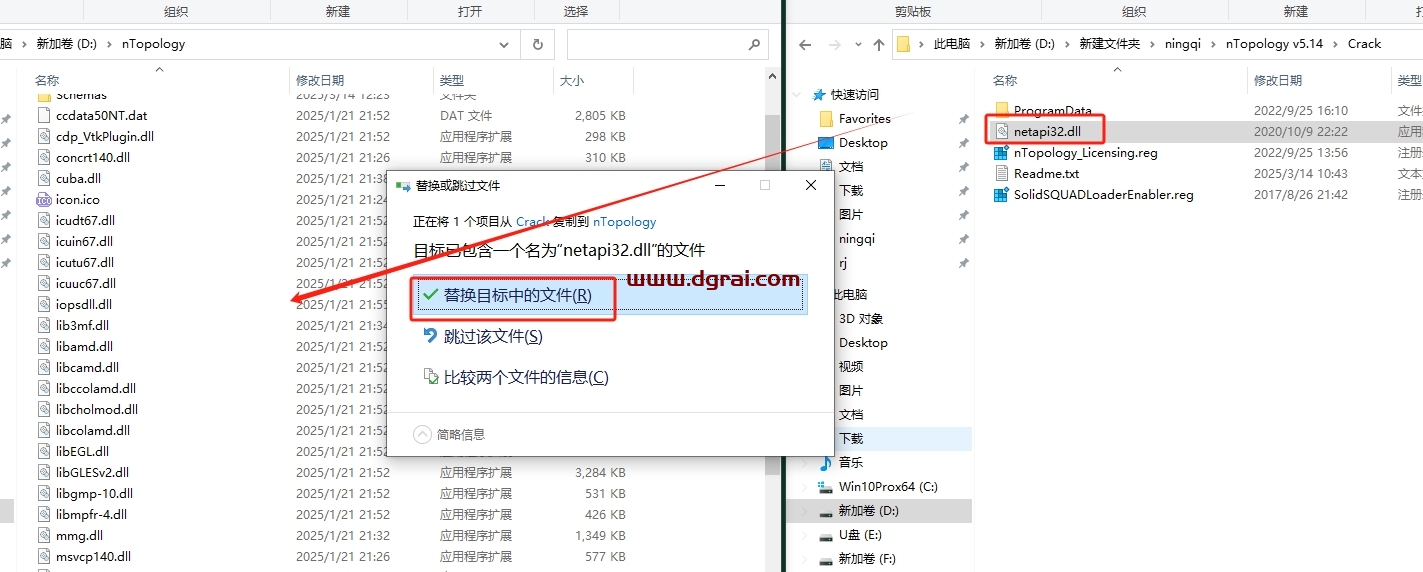Open recent locations dropdown in Crack window
1423x572 pixels.
[857, 45]
